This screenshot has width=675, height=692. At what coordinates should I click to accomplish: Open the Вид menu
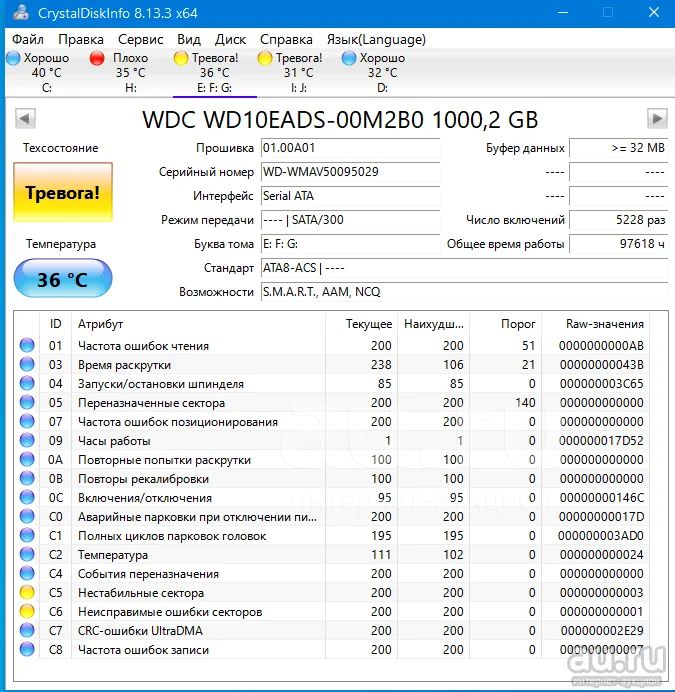coord(189,39)
